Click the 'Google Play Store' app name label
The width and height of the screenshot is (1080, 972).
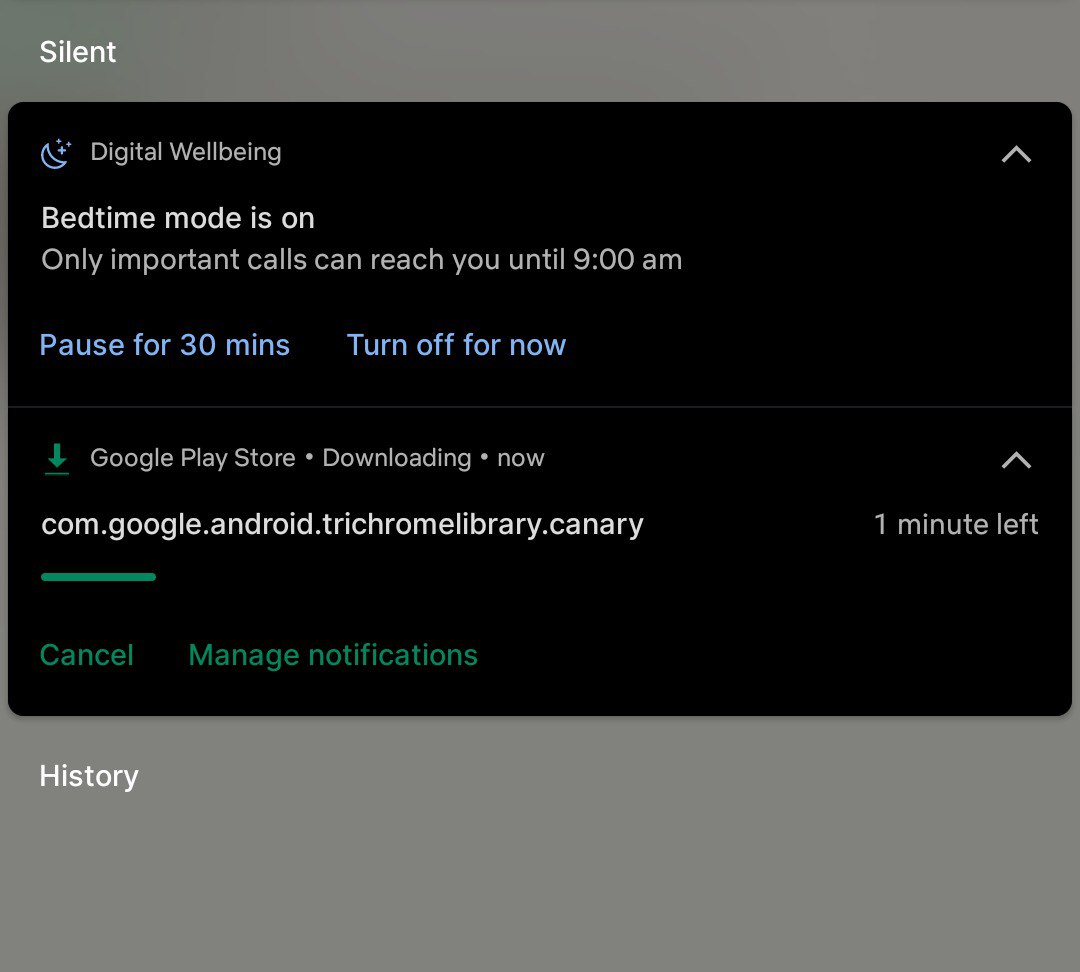[193, 458]
